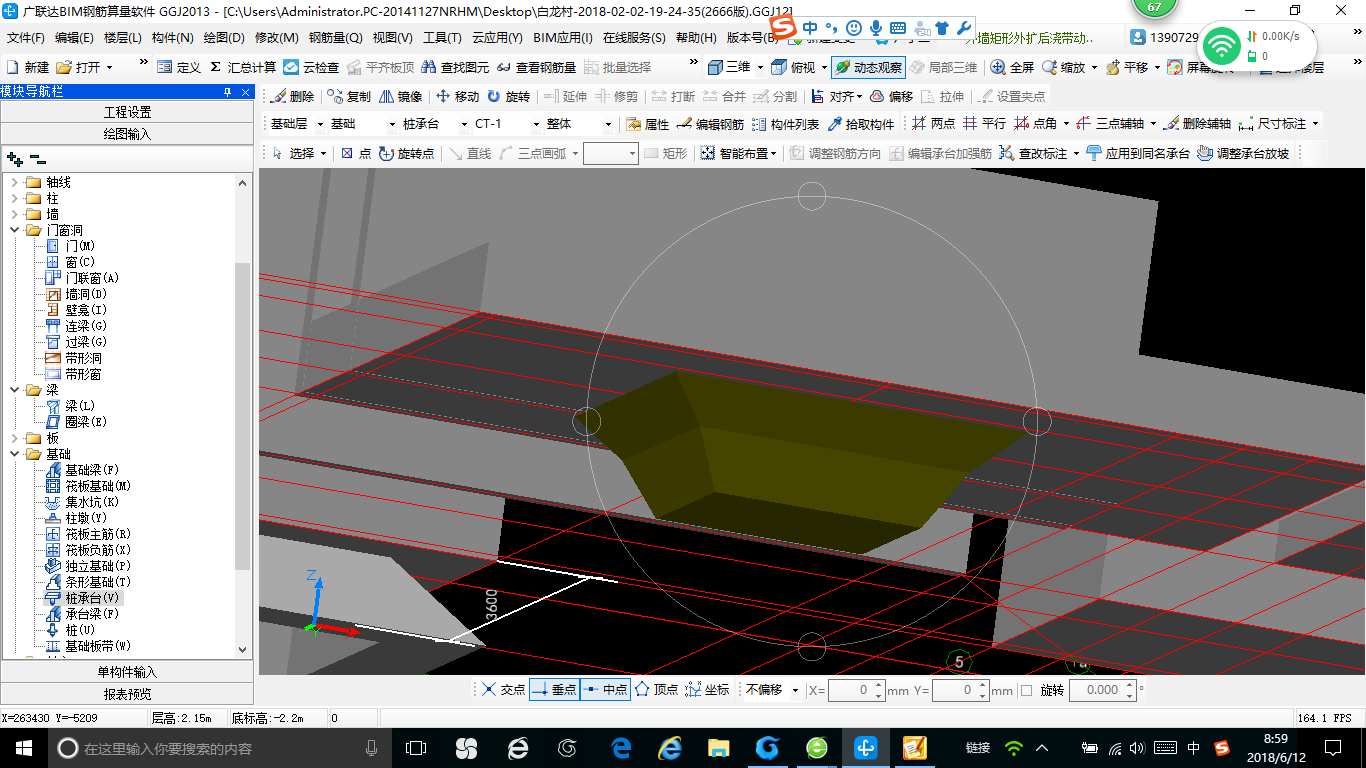Pick the 移动 move tool
This screenshot has height=768, width=1366.
[x=457, y=96]
